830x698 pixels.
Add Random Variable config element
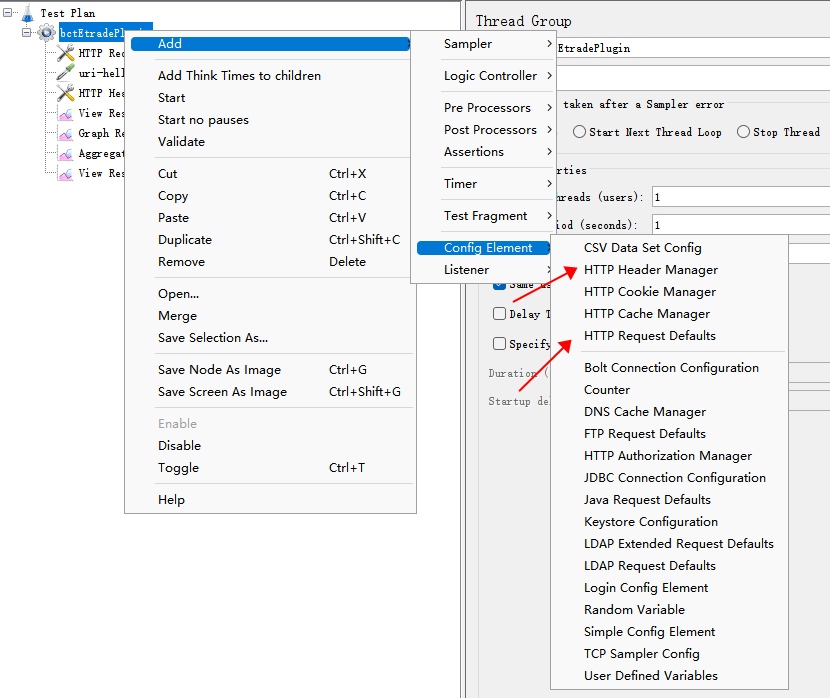(634, 610)
